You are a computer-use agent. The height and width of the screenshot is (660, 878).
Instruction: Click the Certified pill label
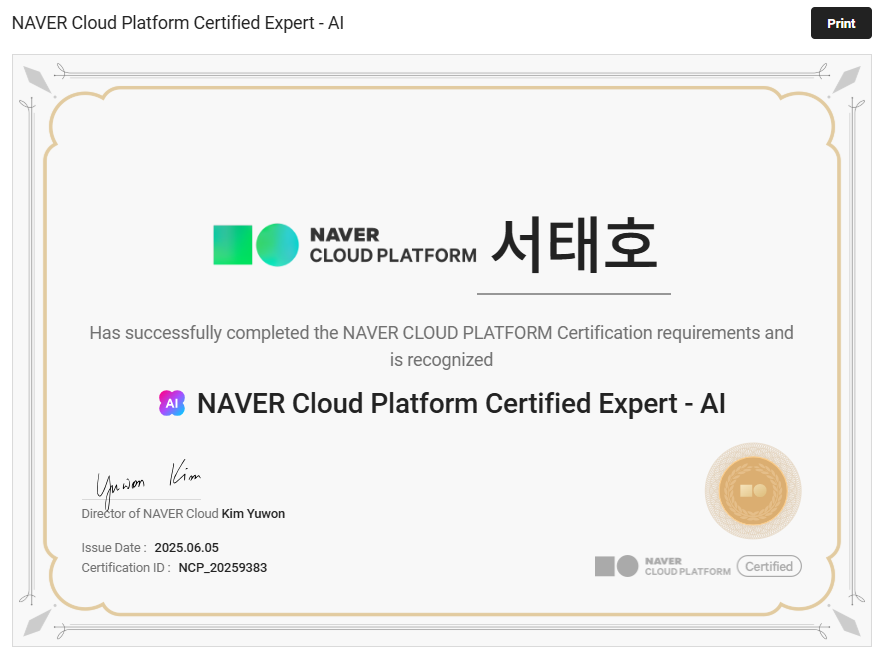pyautogui.click(x=768, y=566)
